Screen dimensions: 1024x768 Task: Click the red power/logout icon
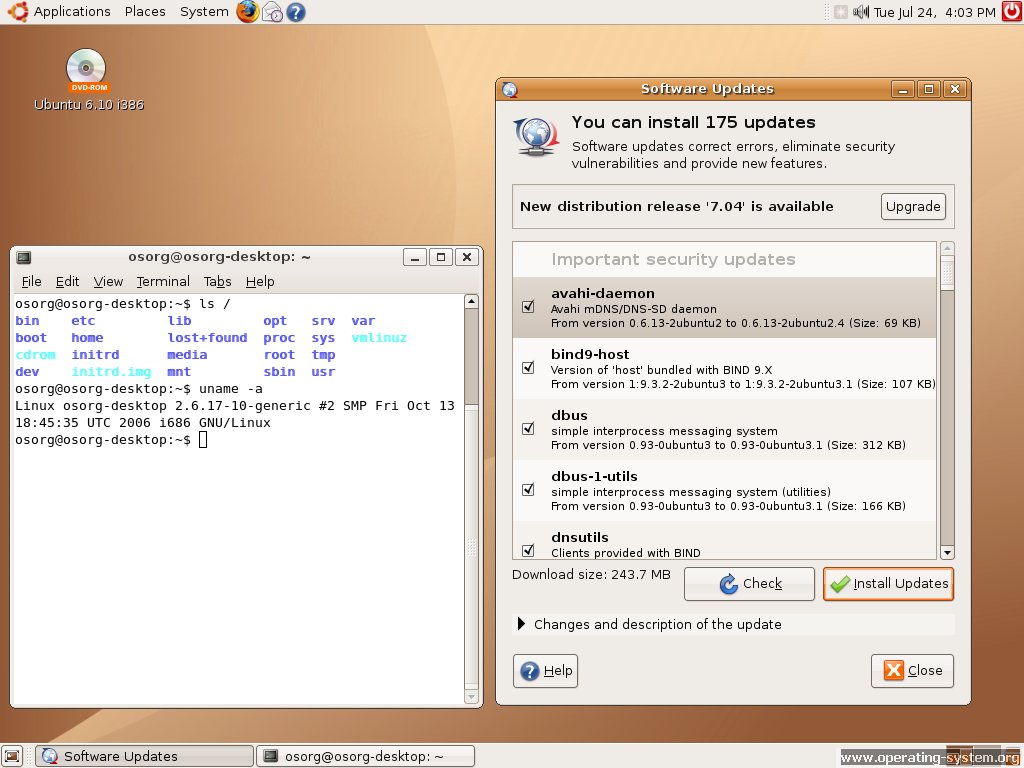coord(1012,12)
